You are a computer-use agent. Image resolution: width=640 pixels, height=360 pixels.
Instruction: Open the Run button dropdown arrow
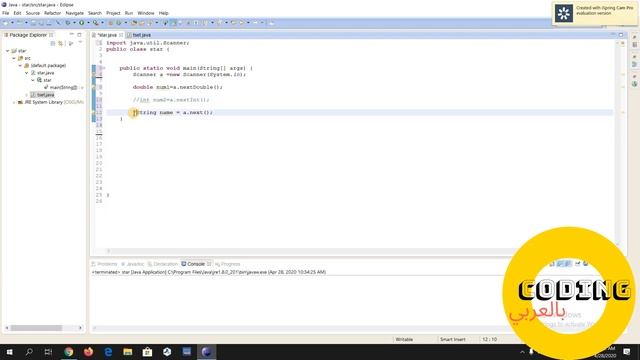(88, 23)
